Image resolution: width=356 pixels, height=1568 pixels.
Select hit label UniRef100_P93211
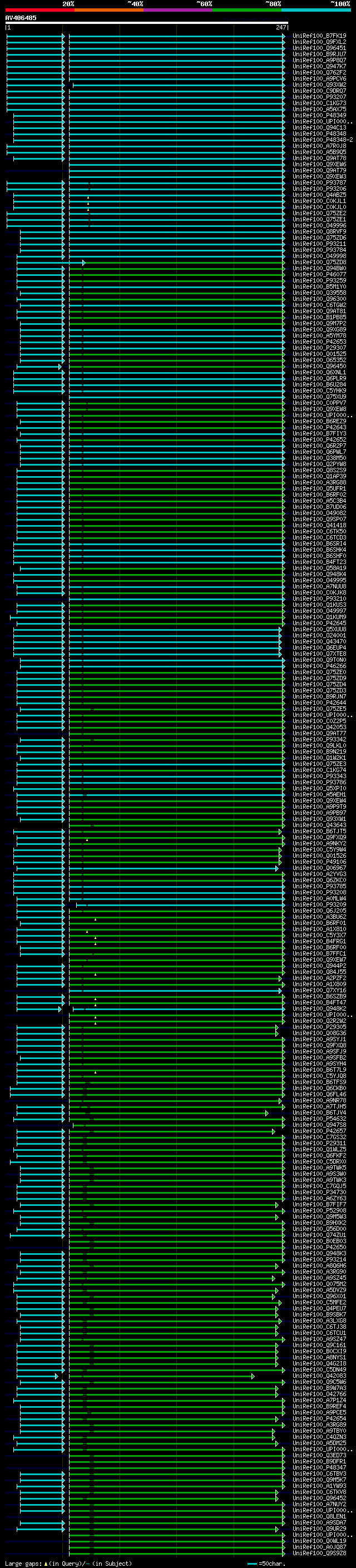click(319, 244)
